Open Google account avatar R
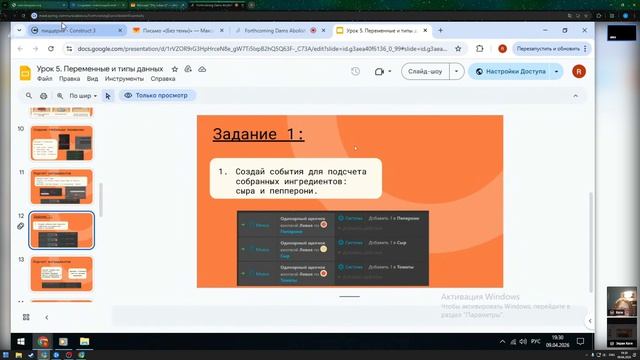640x360 pixels. (579, 71)
